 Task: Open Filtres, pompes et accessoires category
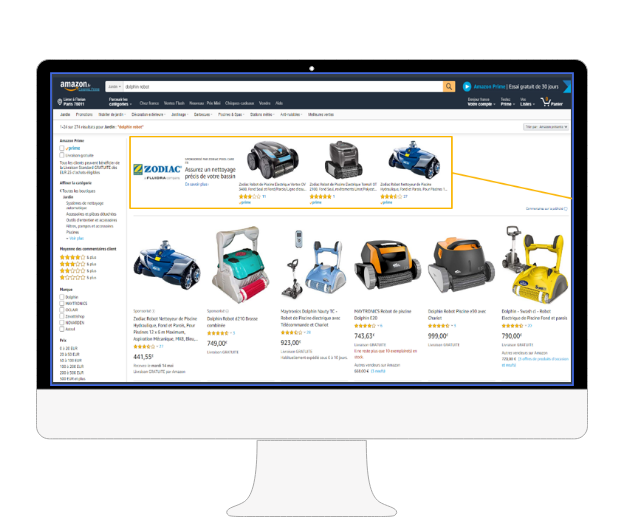[90, 226]
